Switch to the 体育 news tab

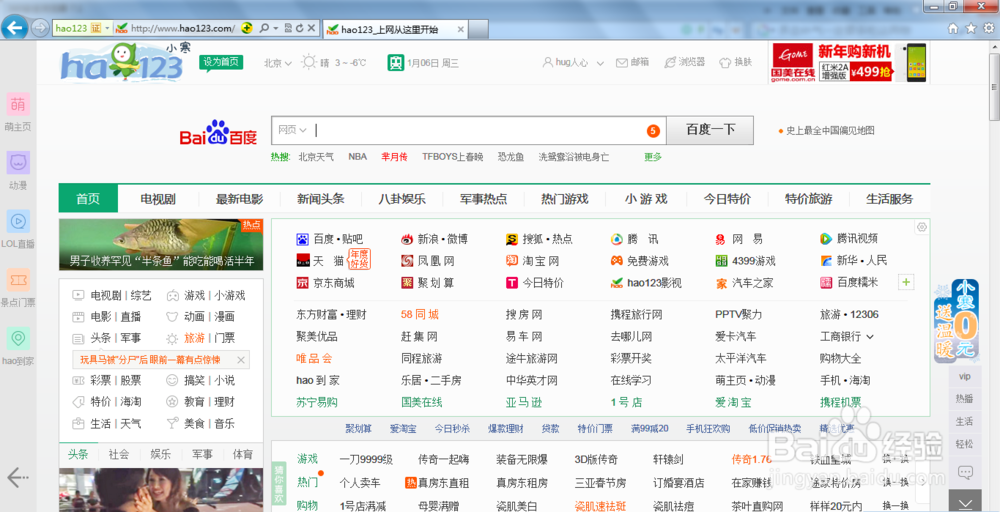(243, 455)
